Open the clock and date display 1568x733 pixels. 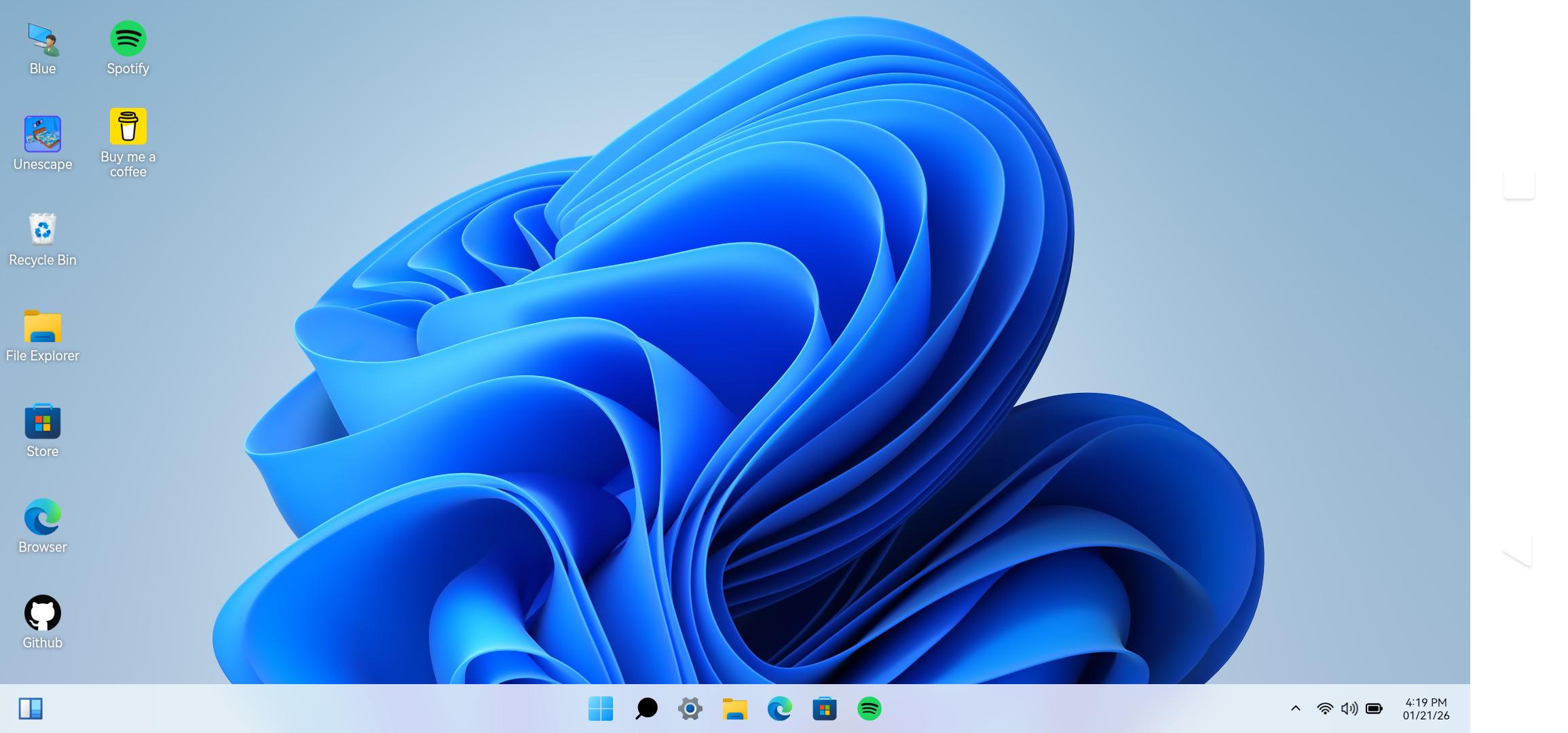click(1425, 709)
